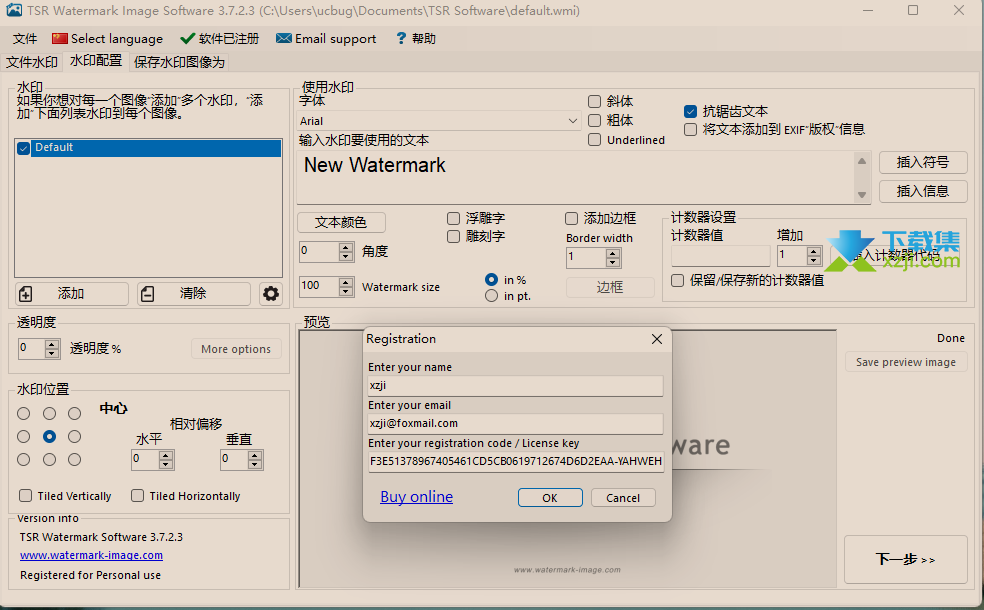
Task: Enable Tiled Vertically checkbox
Action: (26, 496)
